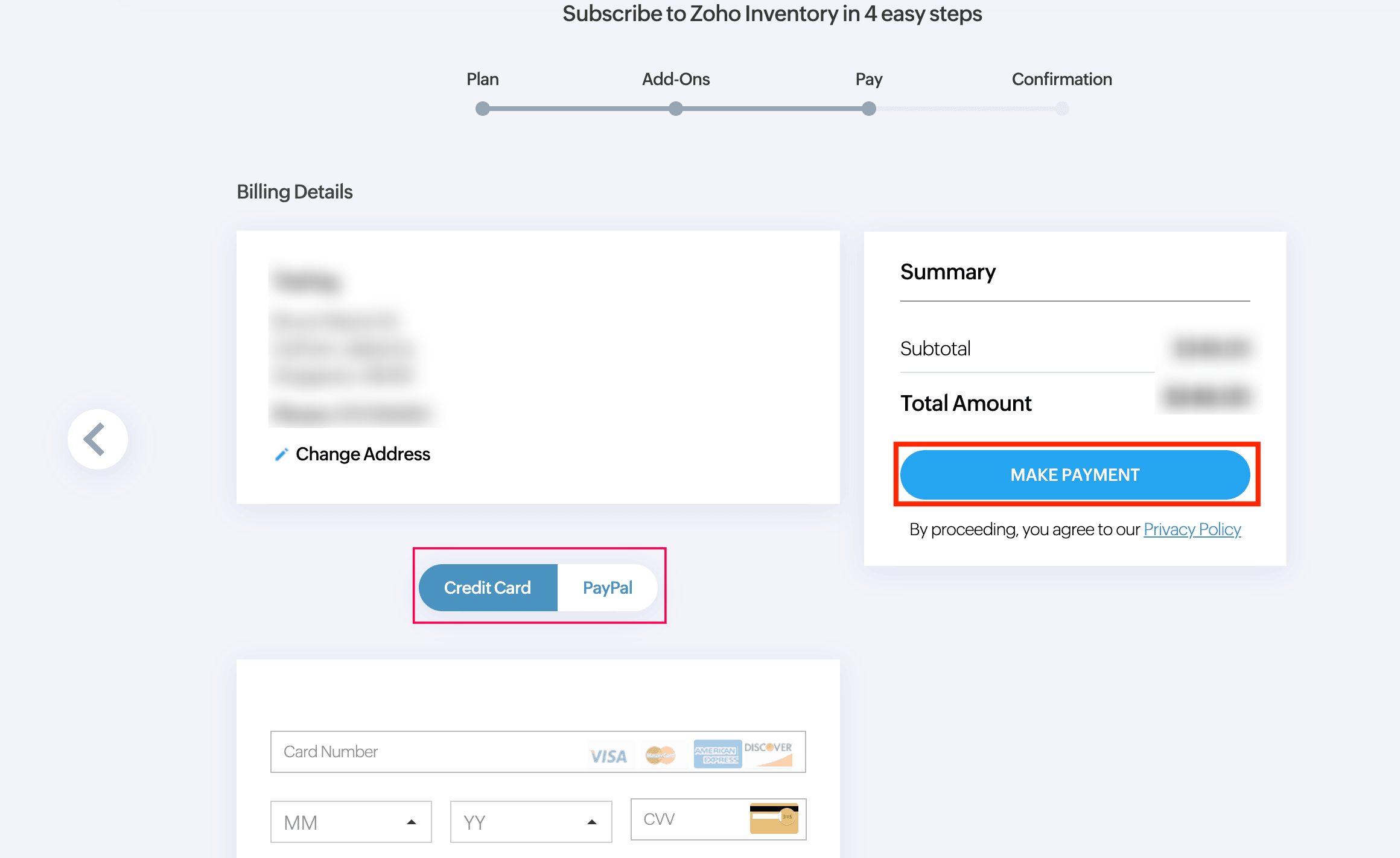Click Change Address to edit billing info
The image size is (1400, 858).
(x=363, y=454)
